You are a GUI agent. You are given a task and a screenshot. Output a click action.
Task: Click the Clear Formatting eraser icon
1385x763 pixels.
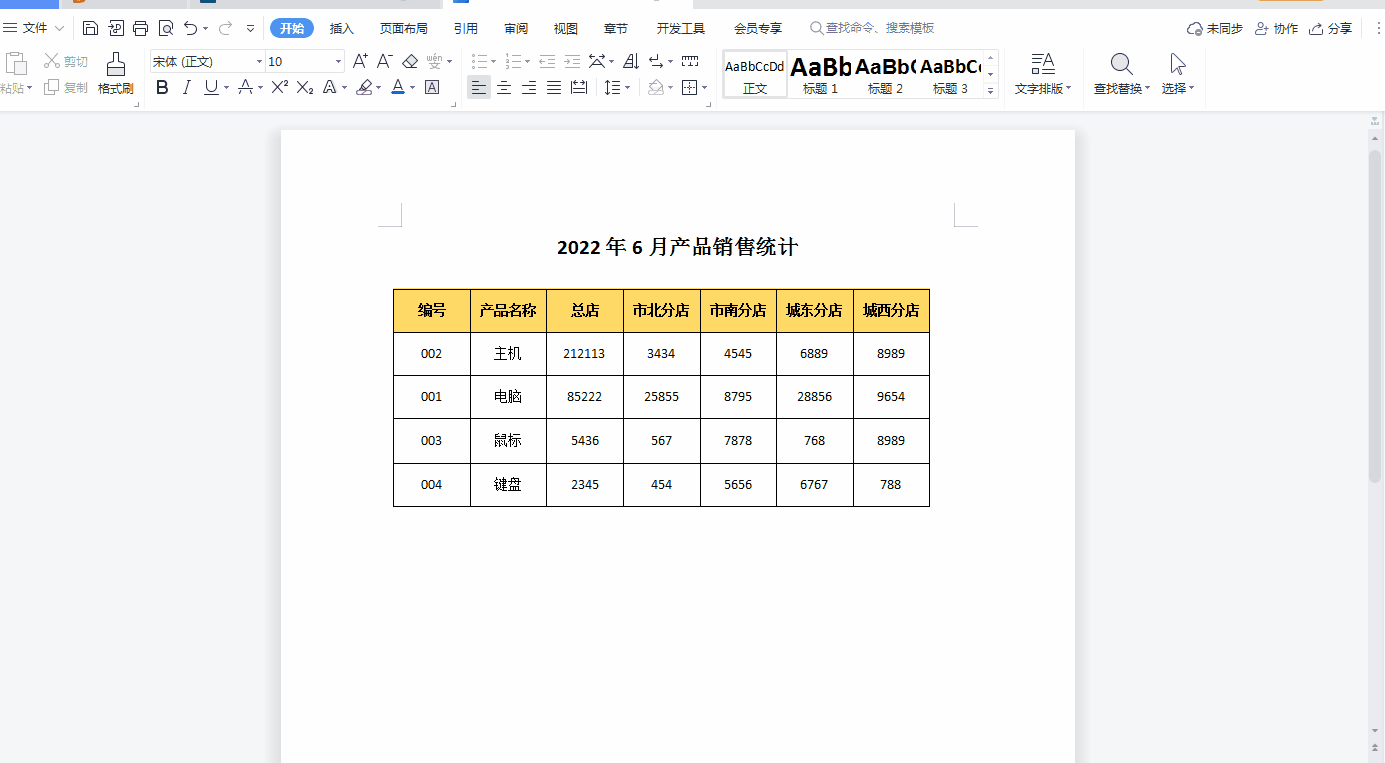coord(409,62)
